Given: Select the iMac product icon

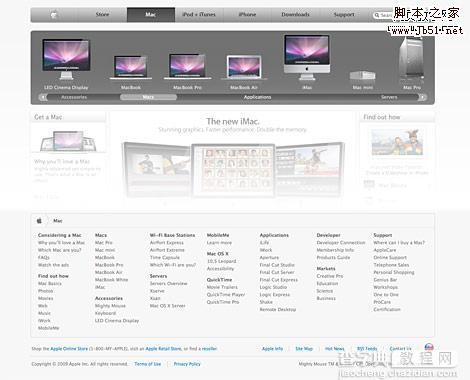Looking at the screenshot, I should pyautogui.click(x=307, y=58).
